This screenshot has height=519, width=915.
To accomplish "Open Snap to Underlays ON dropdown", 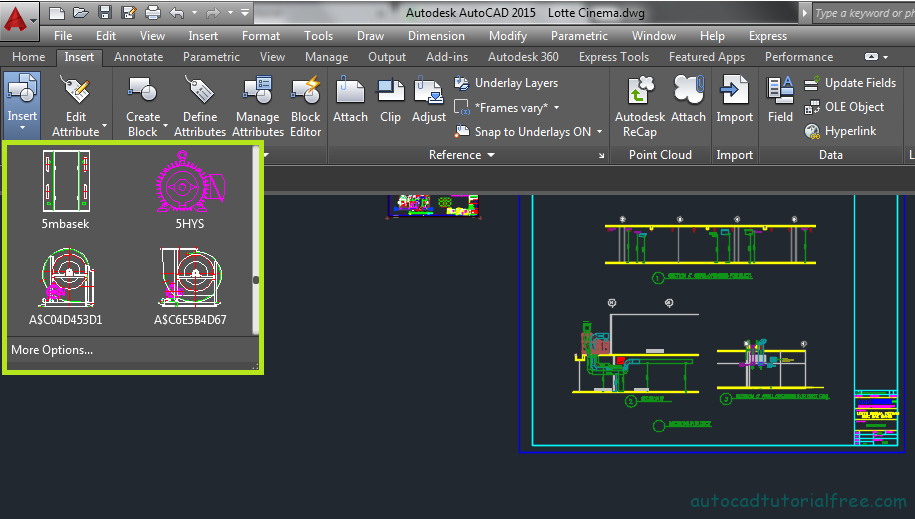I will coord(599,132).
